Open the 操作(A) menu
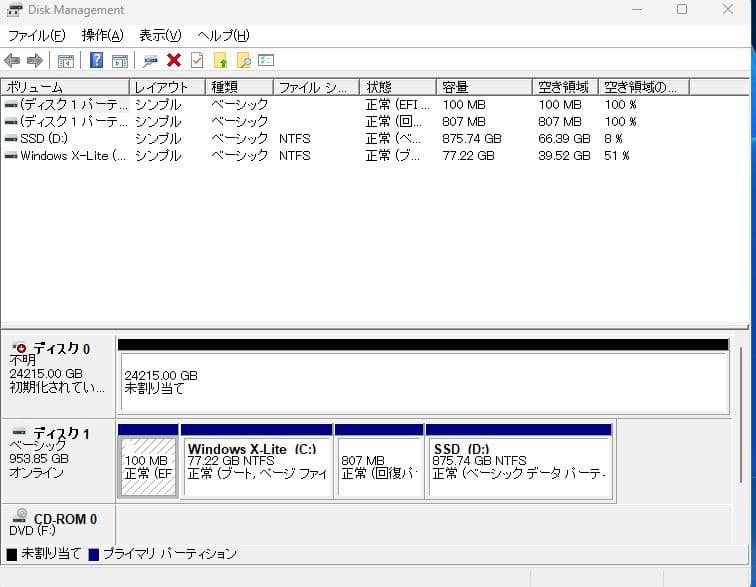Screen dimensions: 756x587 [103, 36]
